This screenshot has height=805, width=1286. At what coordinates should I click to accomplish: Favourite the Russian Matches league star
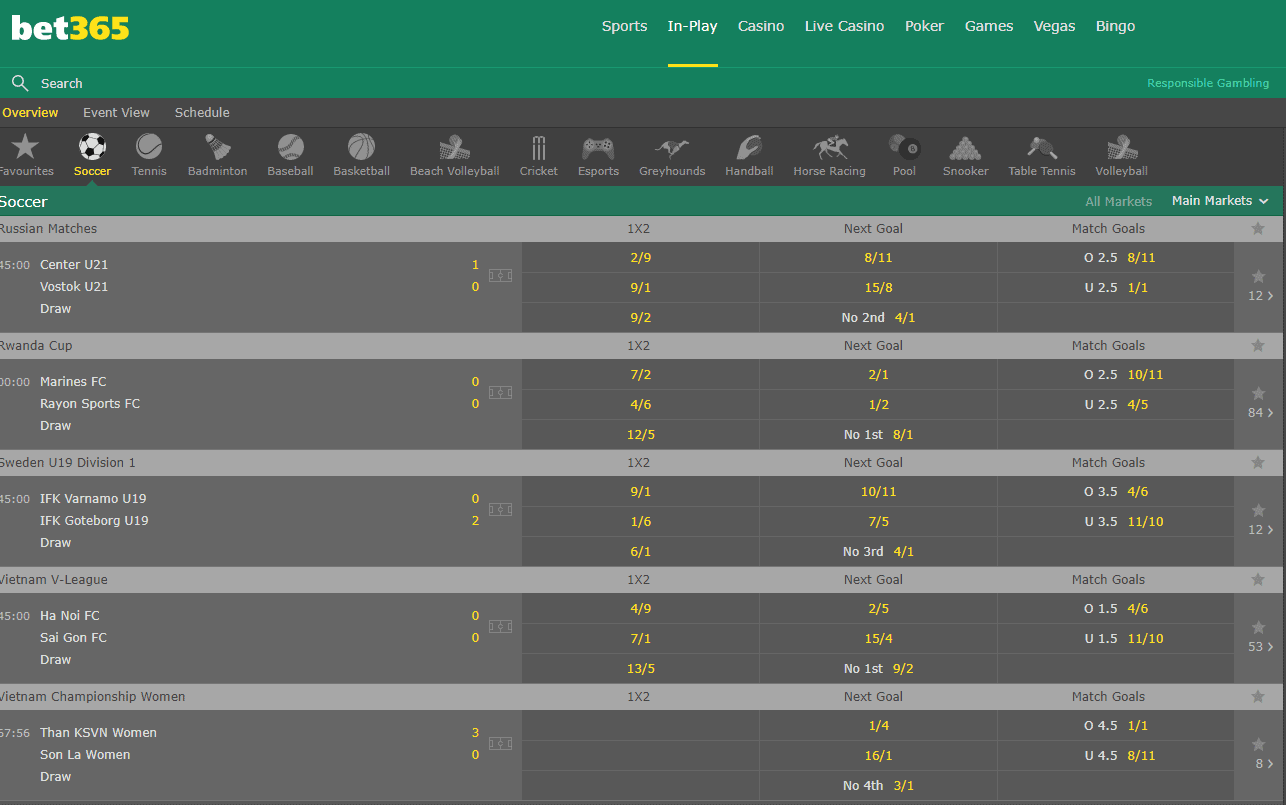[x=1258, y=228]
